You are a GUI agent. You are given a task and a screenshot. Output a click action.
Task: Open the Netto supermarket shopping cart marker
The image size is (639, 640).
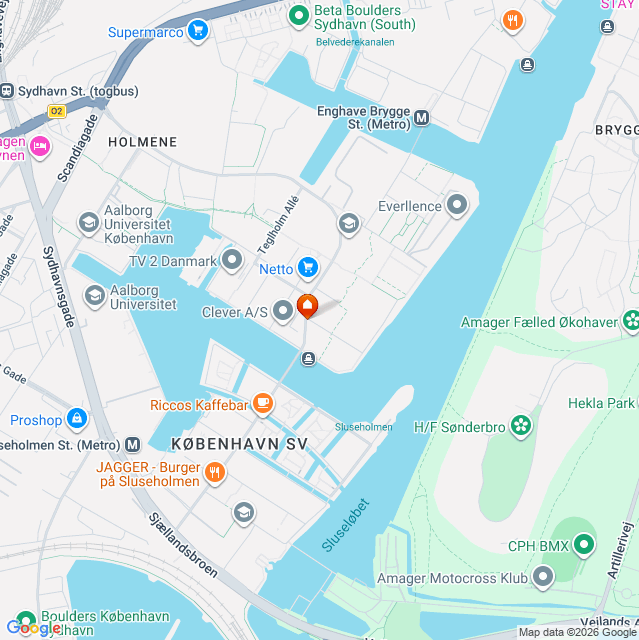point(308,268)
